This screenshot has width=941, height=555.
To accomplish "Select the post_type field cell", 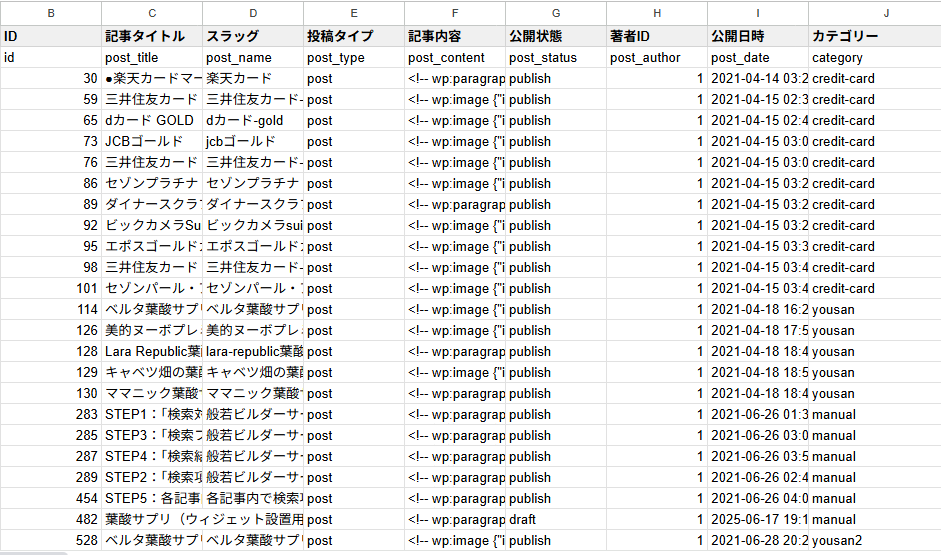I will (x=353, y=58).
